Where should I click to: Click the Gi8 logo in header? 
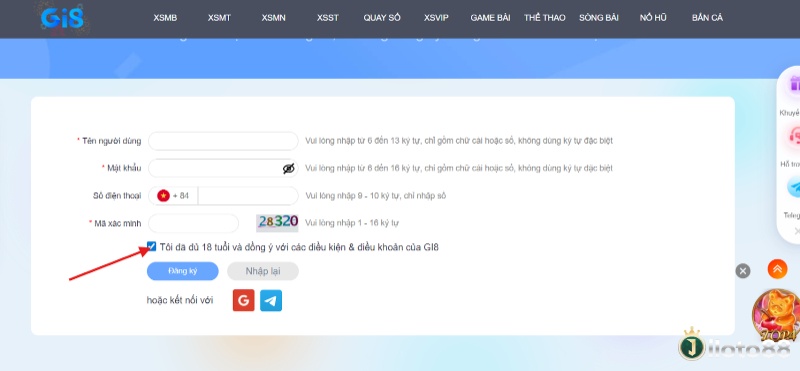(x=62, y=18)
